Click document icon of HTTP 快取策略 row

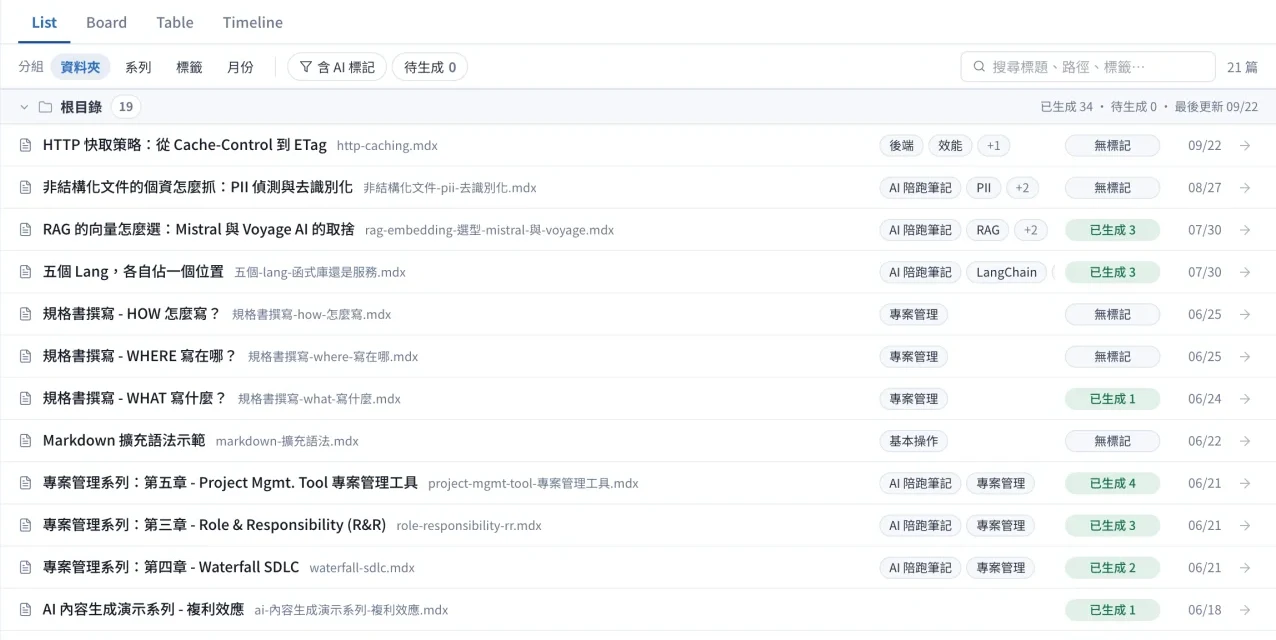click(26, 146)
